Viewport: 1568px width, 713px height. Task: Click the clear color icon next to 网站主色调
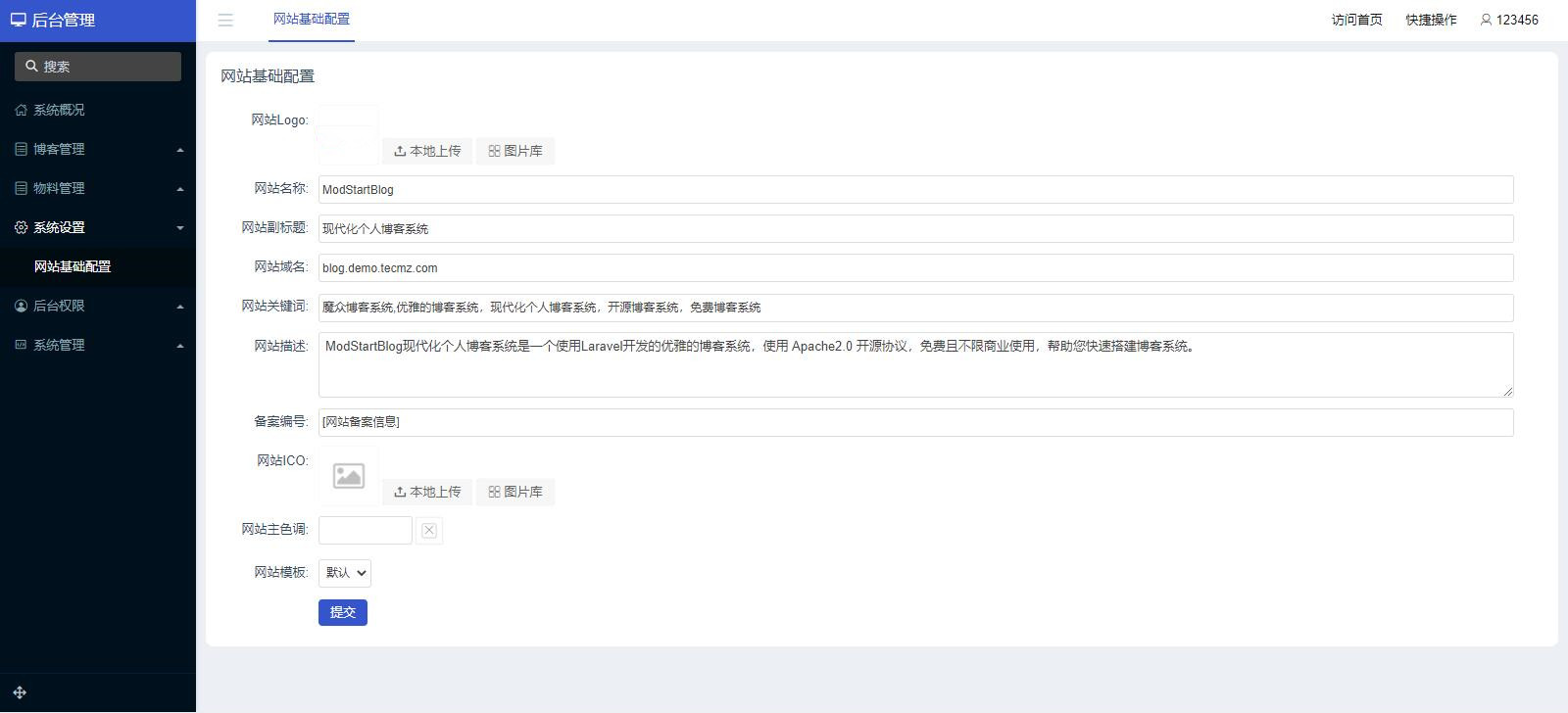(429, 530)
